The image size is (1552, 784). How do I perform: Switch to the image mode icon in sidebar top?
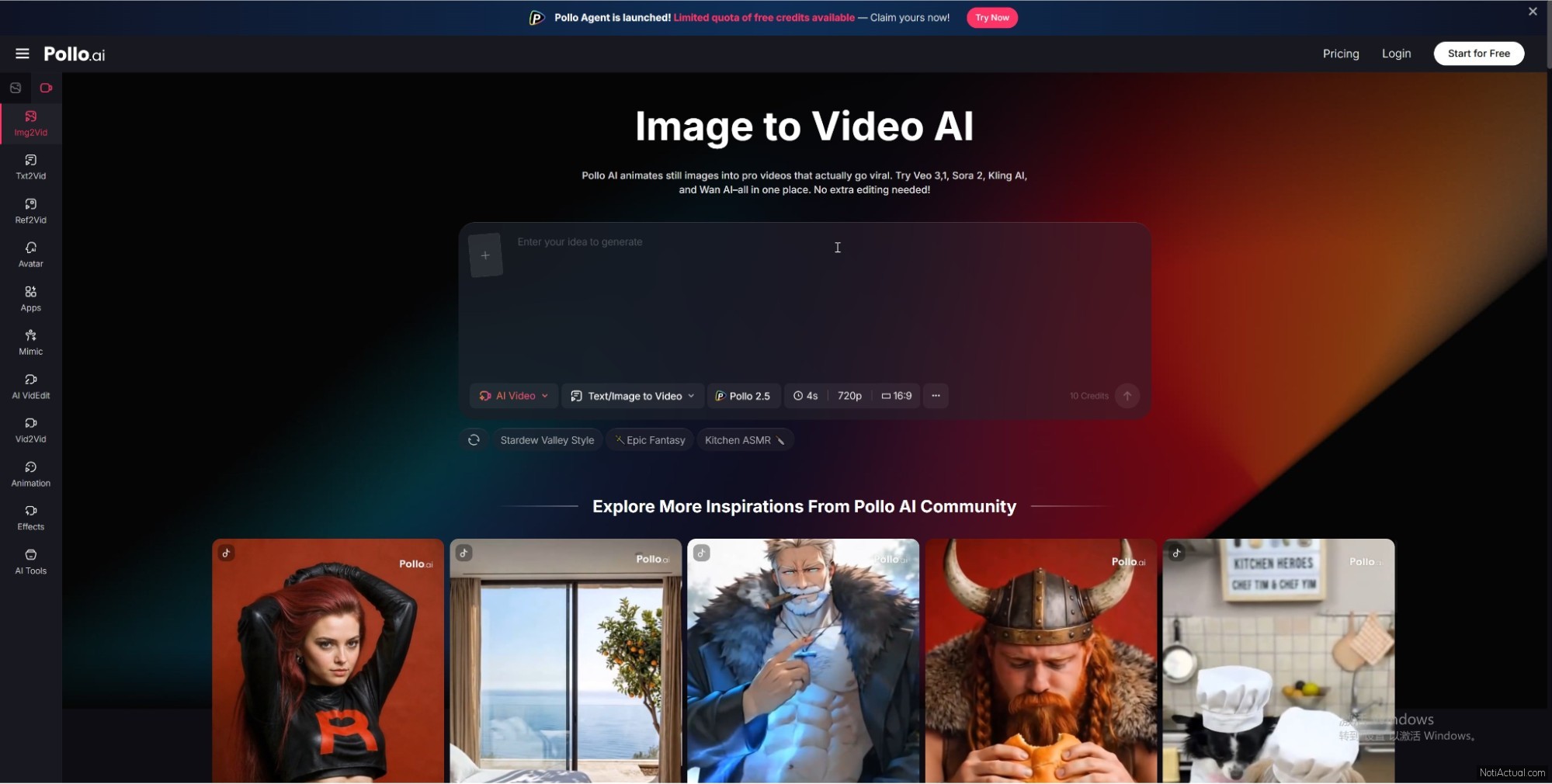(x=16, y=88)
